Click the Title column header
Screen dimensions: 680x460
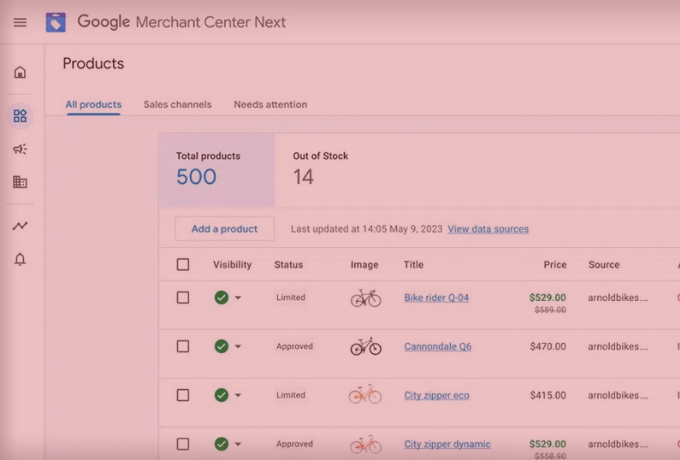(414, 264)
